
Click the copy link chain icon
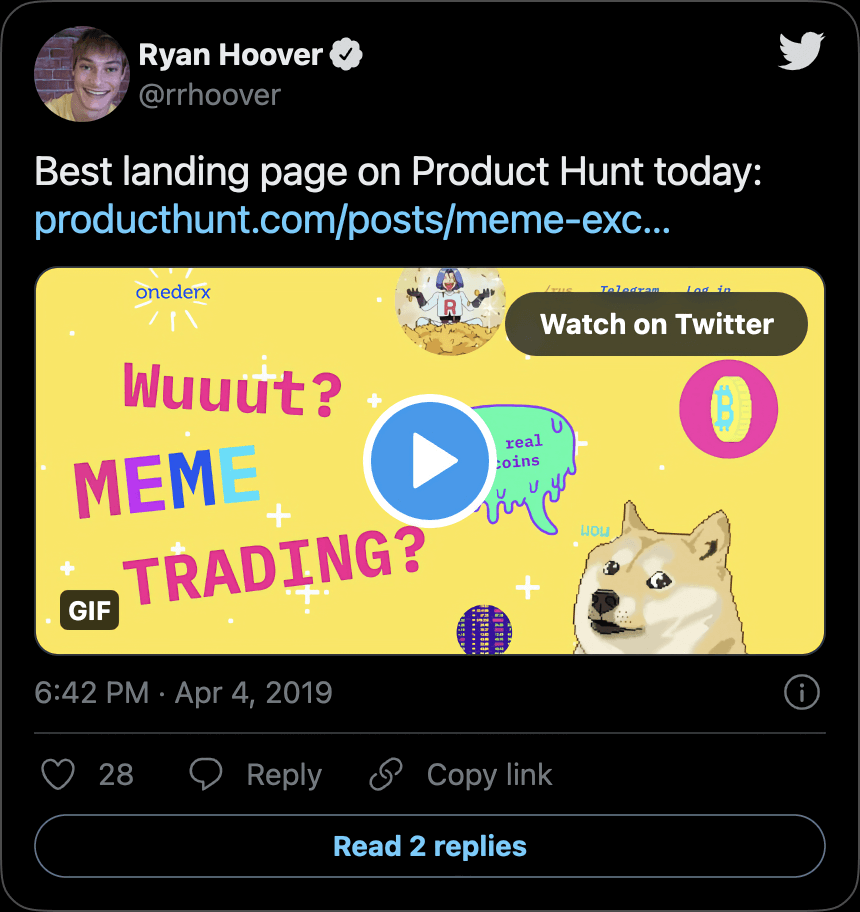tap(386, 775)
